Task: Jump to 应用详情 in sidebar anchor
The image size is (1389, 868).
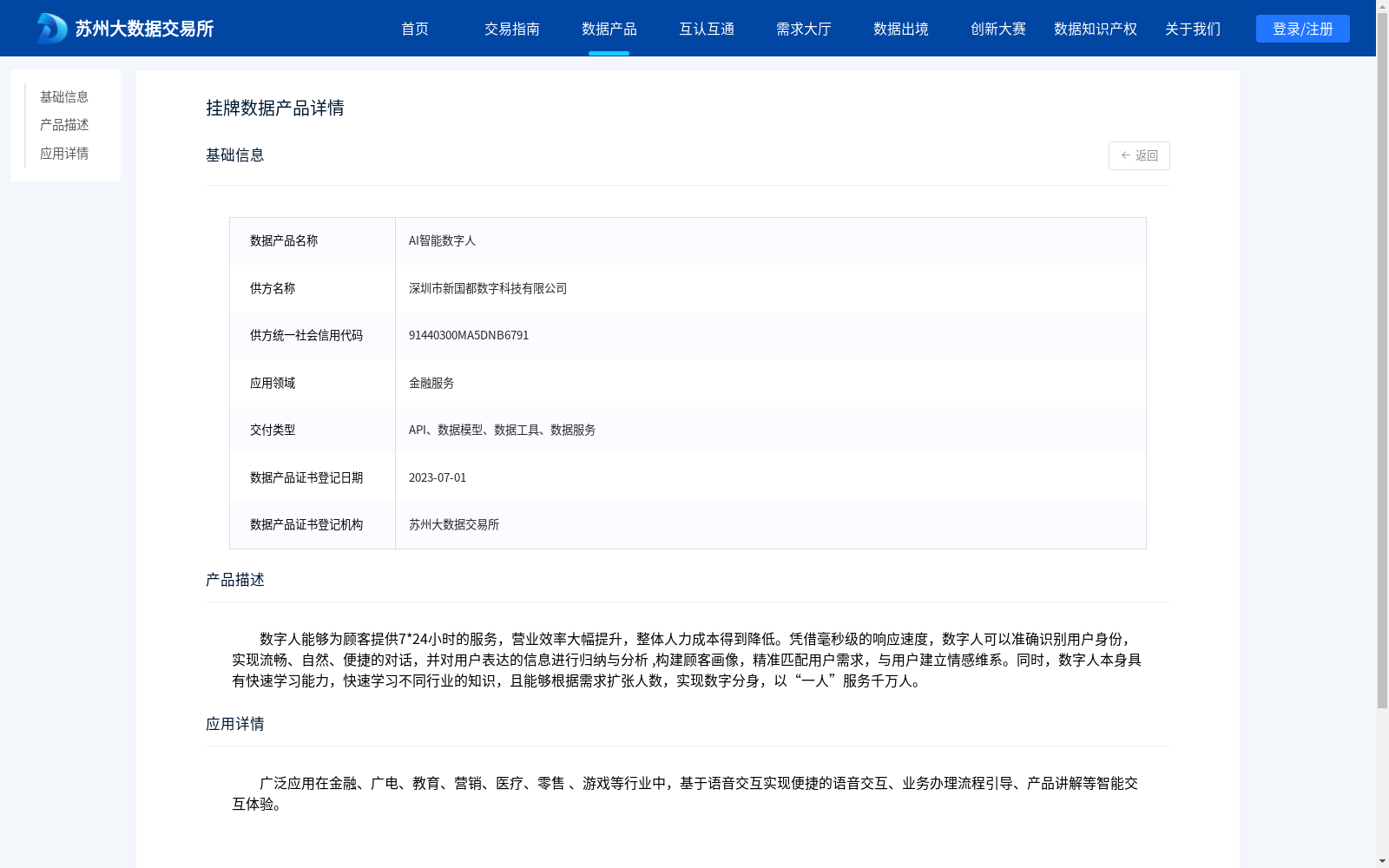Action: (x=64, y=154)
